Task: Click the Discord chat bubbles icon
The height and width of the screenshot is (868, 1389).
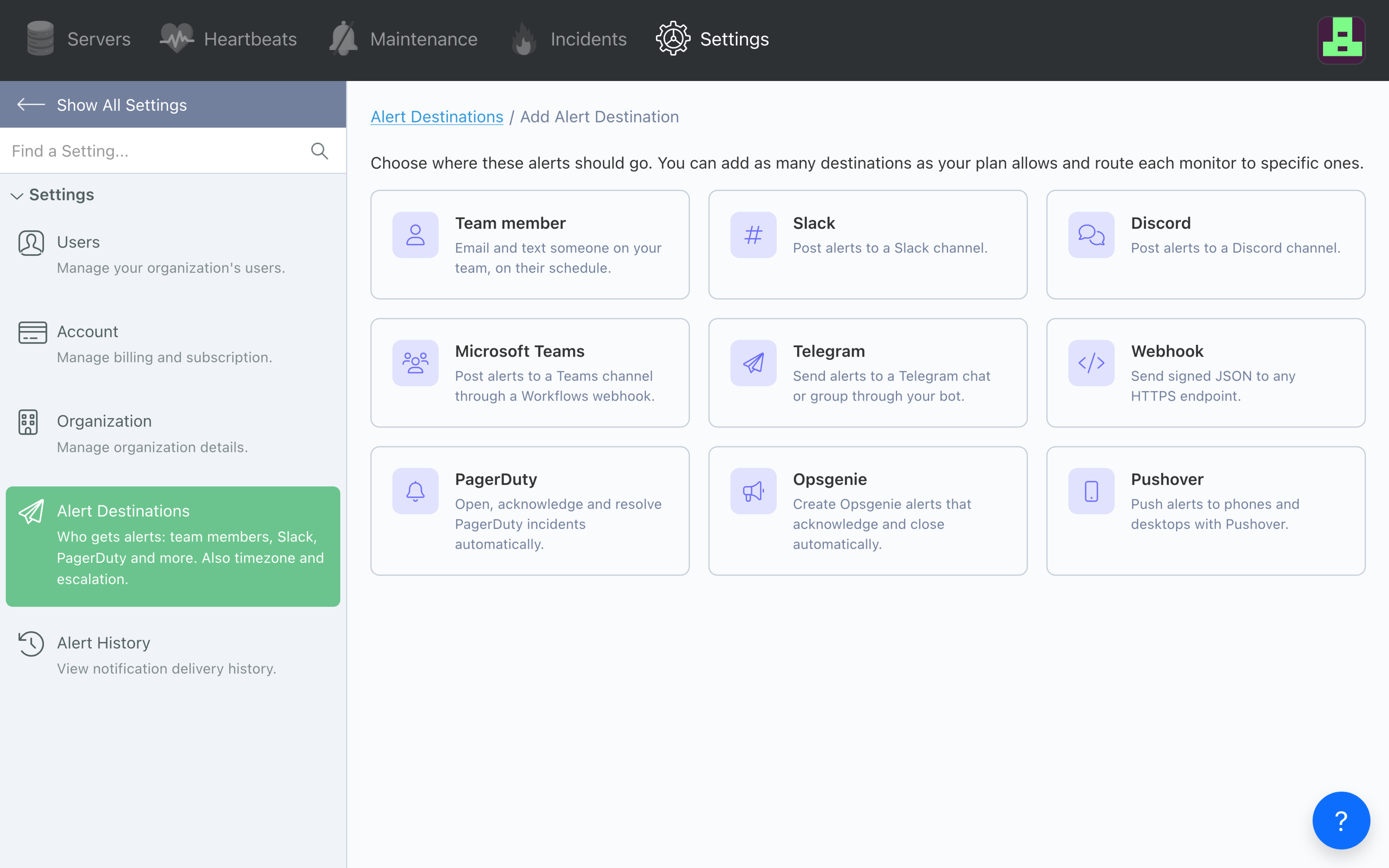Action: click(1091, 235)
